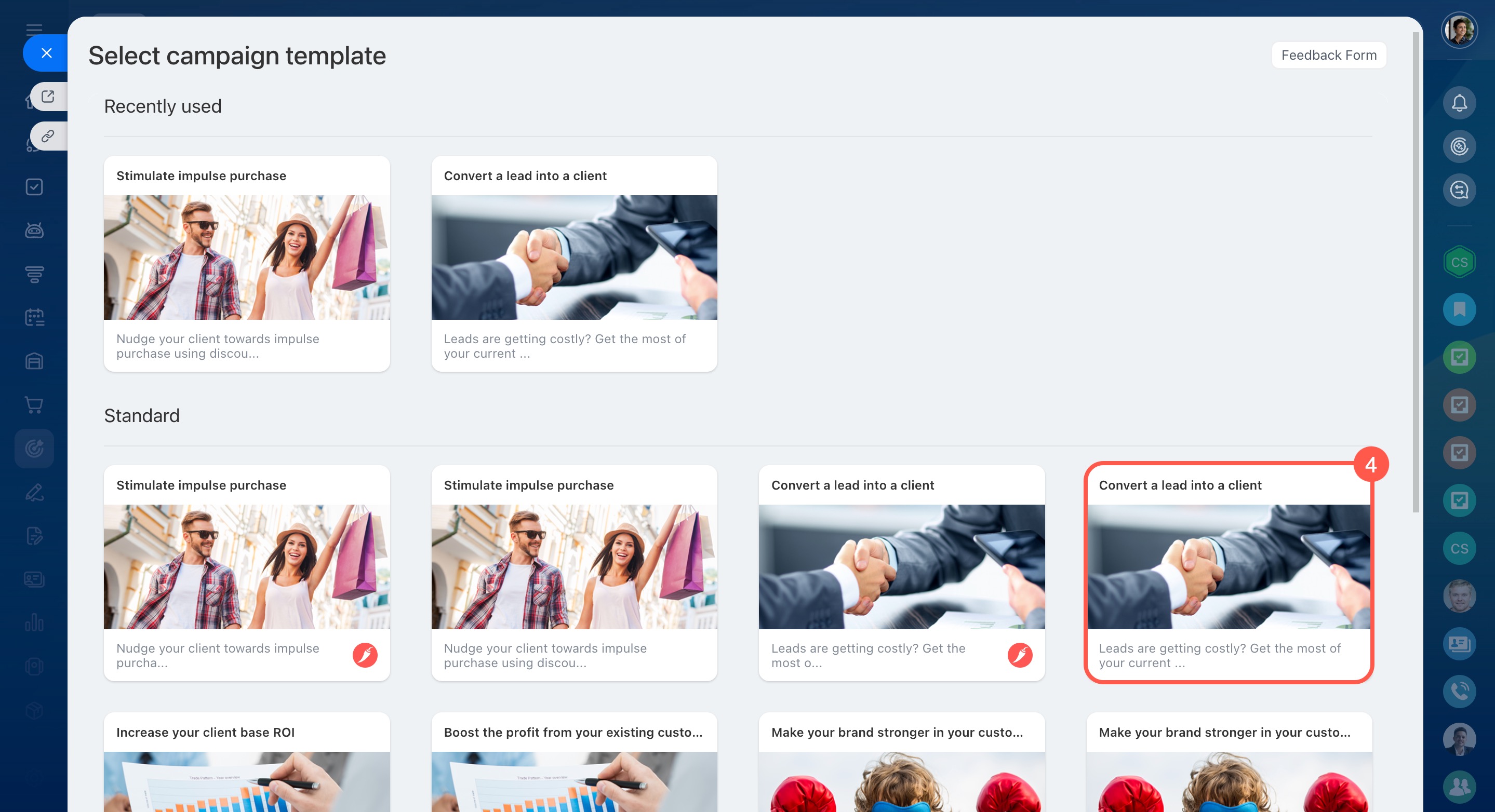1495x812 pixels.
Task: Click the Feedback Form button
Action: coord(1328,55)
